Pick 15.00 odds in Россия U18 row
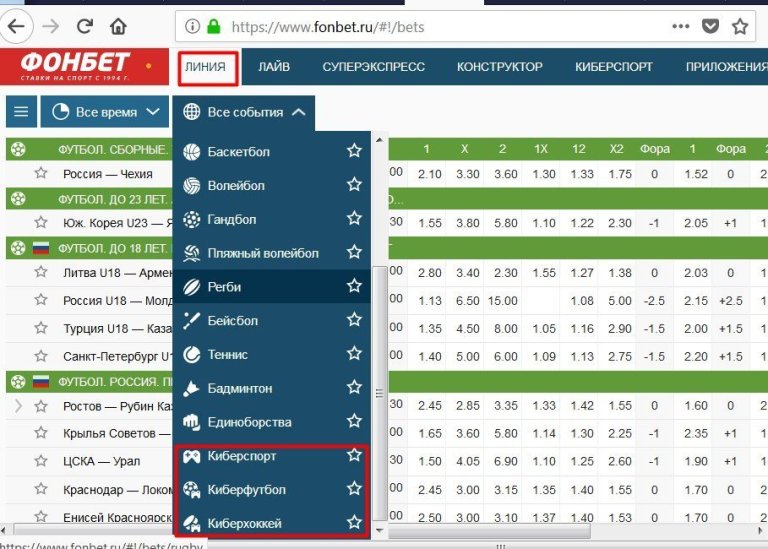 [x=503, y=301]
